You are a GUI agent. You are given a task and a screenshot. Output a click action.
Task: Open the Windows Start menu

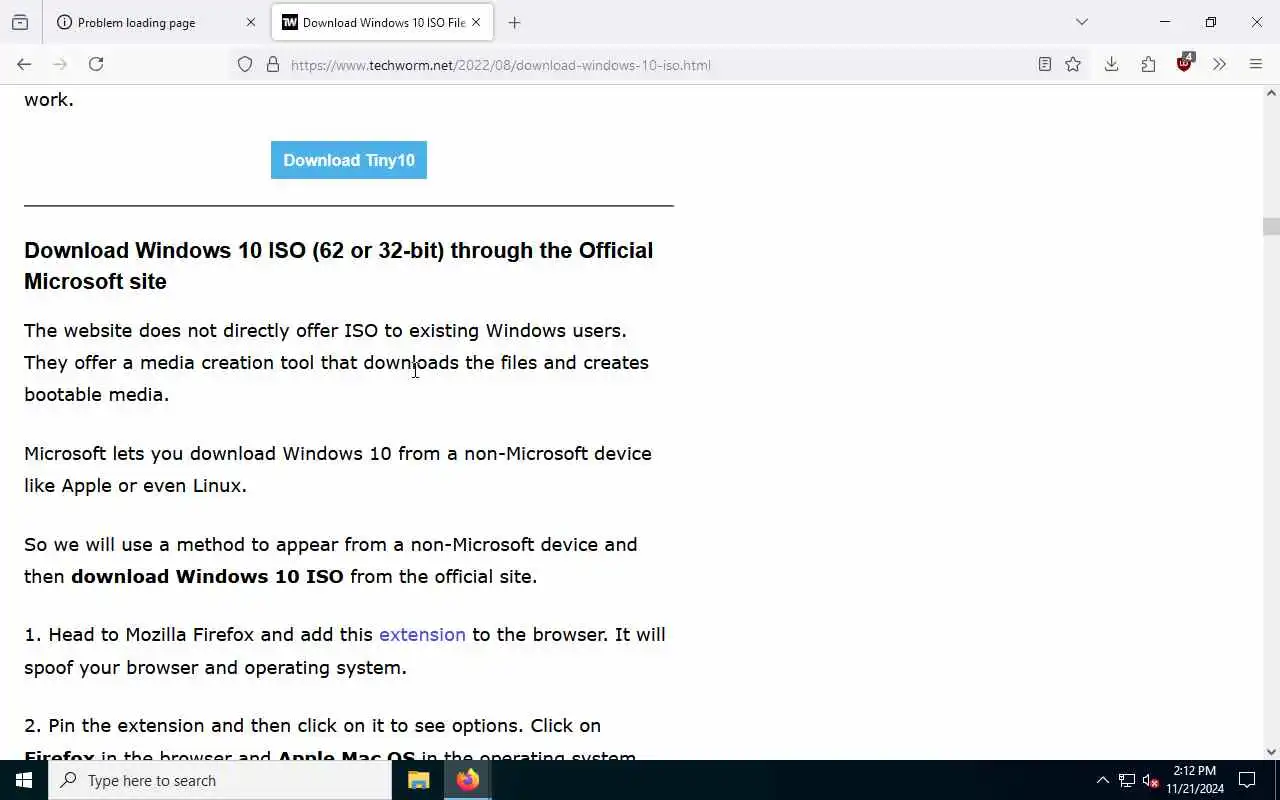point(24,780)
